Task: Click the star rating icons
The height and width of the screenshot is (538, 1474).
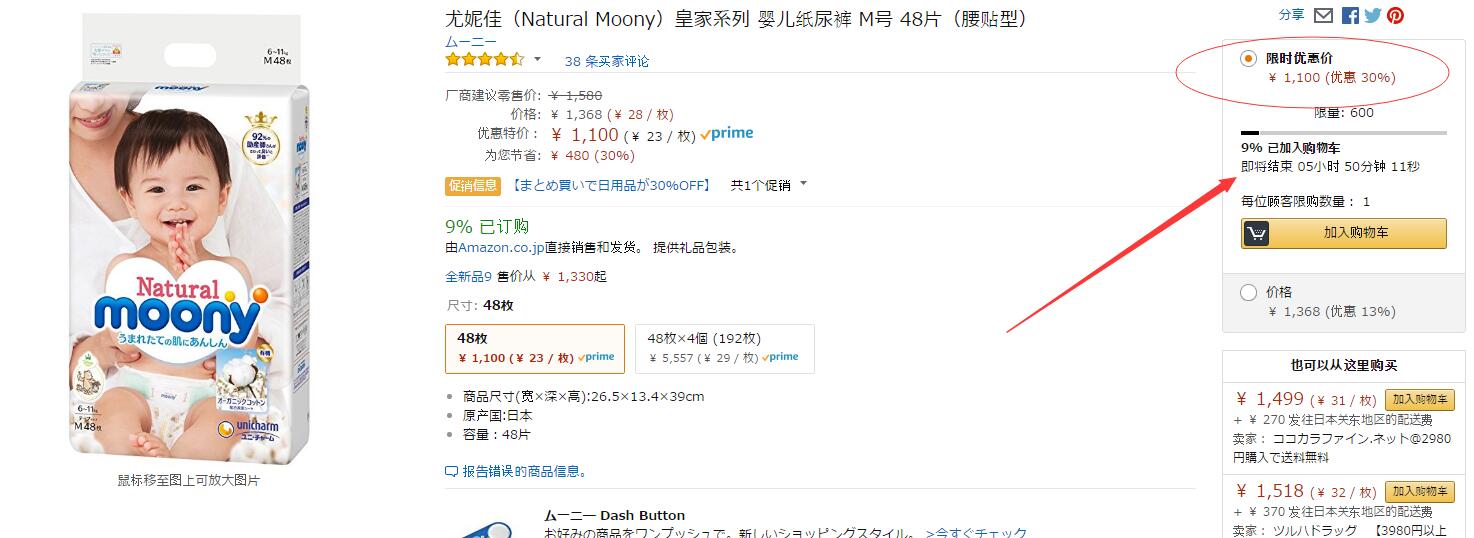Action: click(x=485, y=59)
